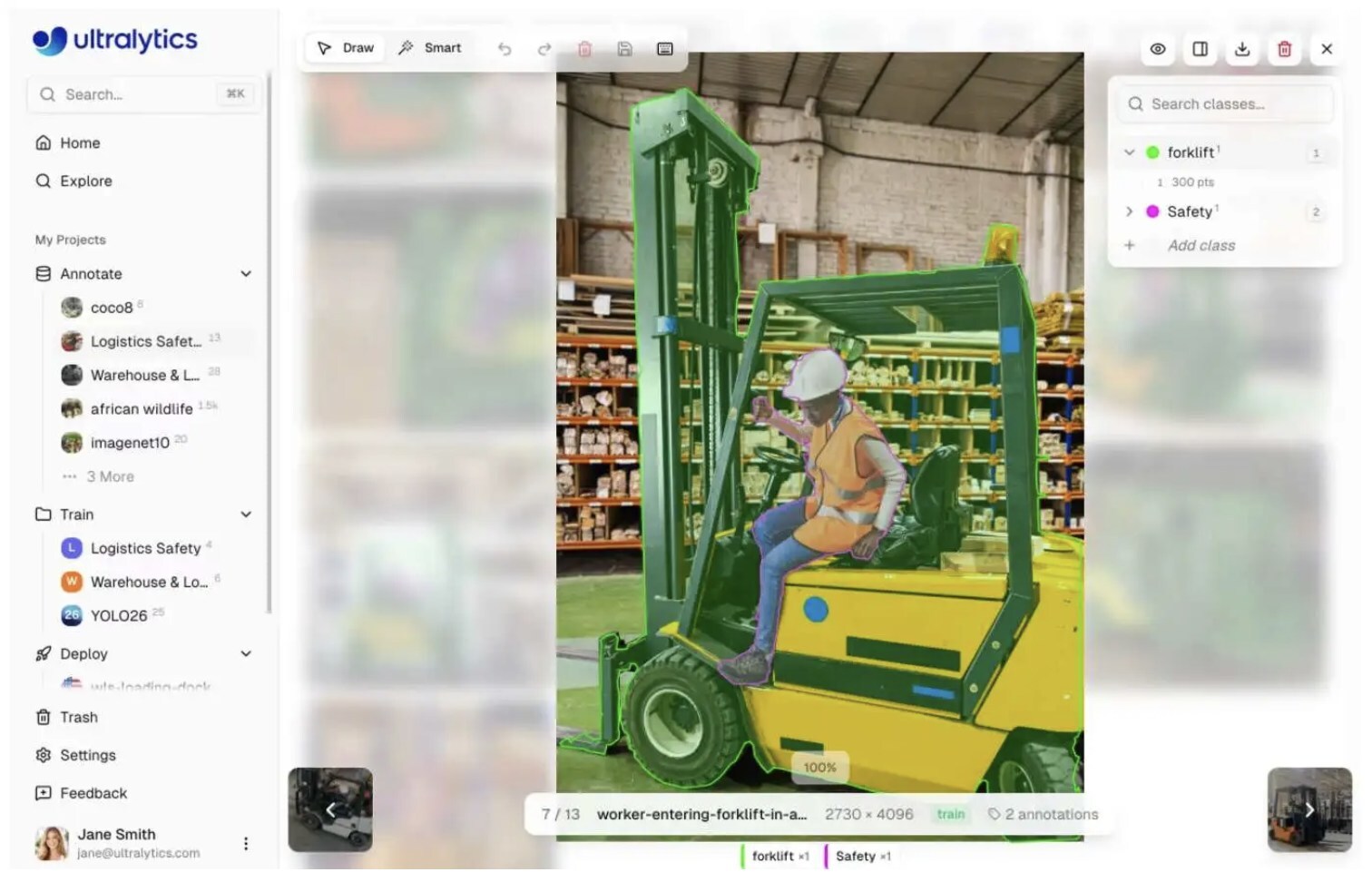Screen dimensions: 1372x882
Task: Select the Draw tool
Action: (x=345, y=48)
